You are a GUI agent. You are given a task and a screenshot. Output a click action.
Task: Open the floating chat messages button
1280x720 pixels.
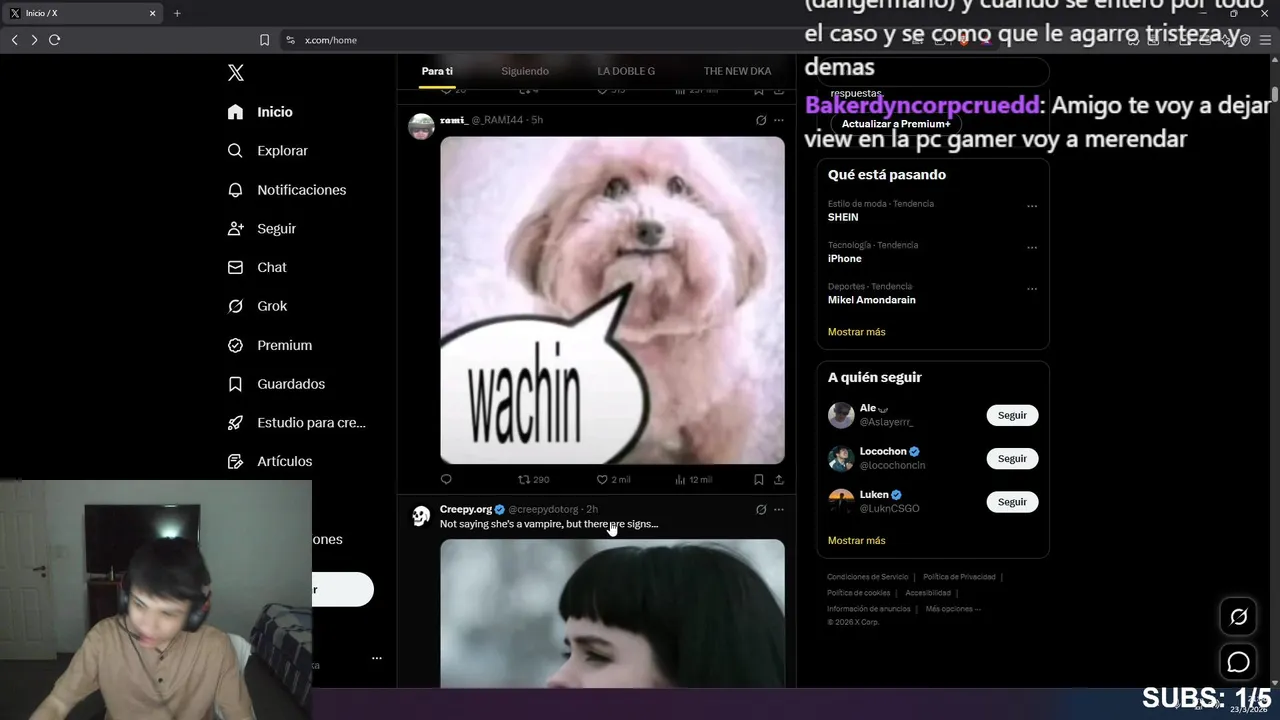(1238, 662)
